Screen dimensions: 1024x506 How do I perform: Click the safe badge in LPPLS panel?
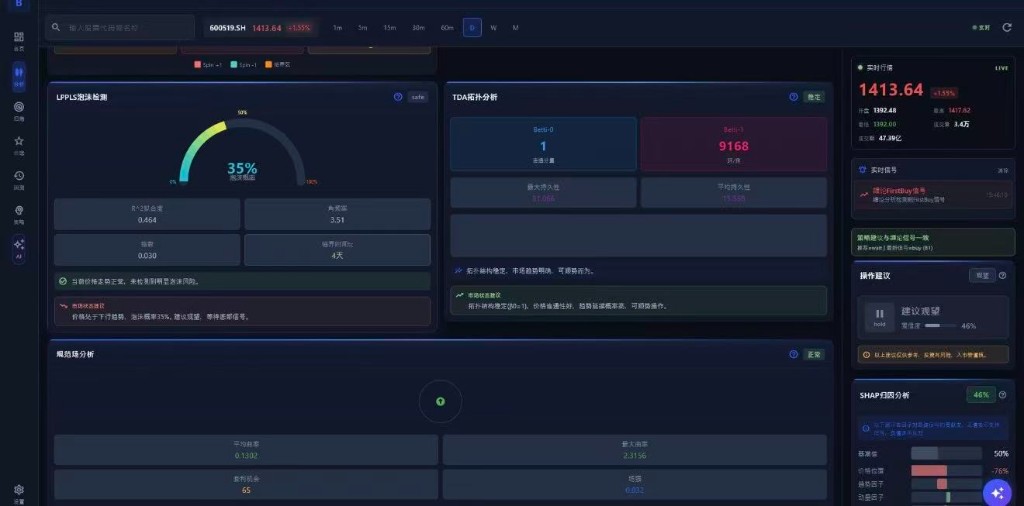[418, 97]
